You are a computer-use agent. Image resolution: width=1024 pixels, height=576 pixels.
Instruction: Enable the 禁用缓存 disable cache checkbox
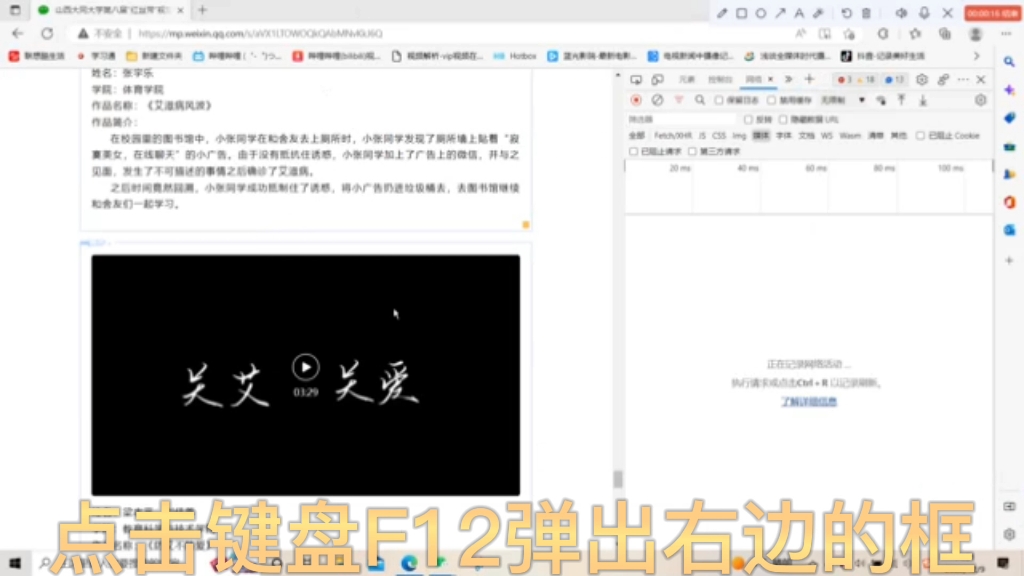click(771, 98)
